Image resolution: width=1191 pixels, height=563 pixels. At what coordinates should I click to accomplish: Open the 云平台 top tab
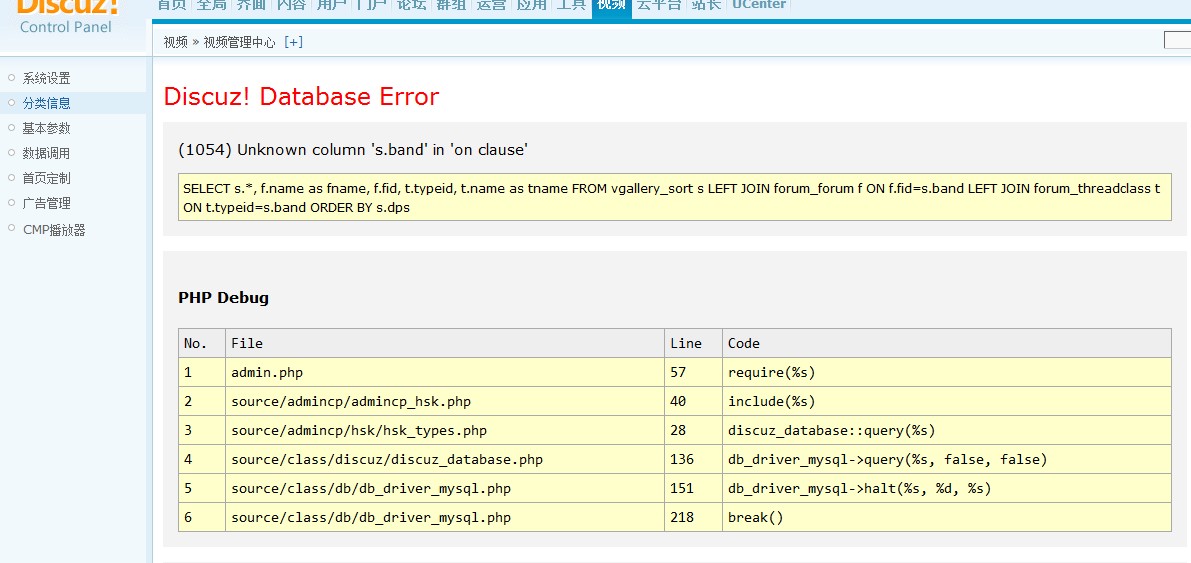click(x=659, y=5)
